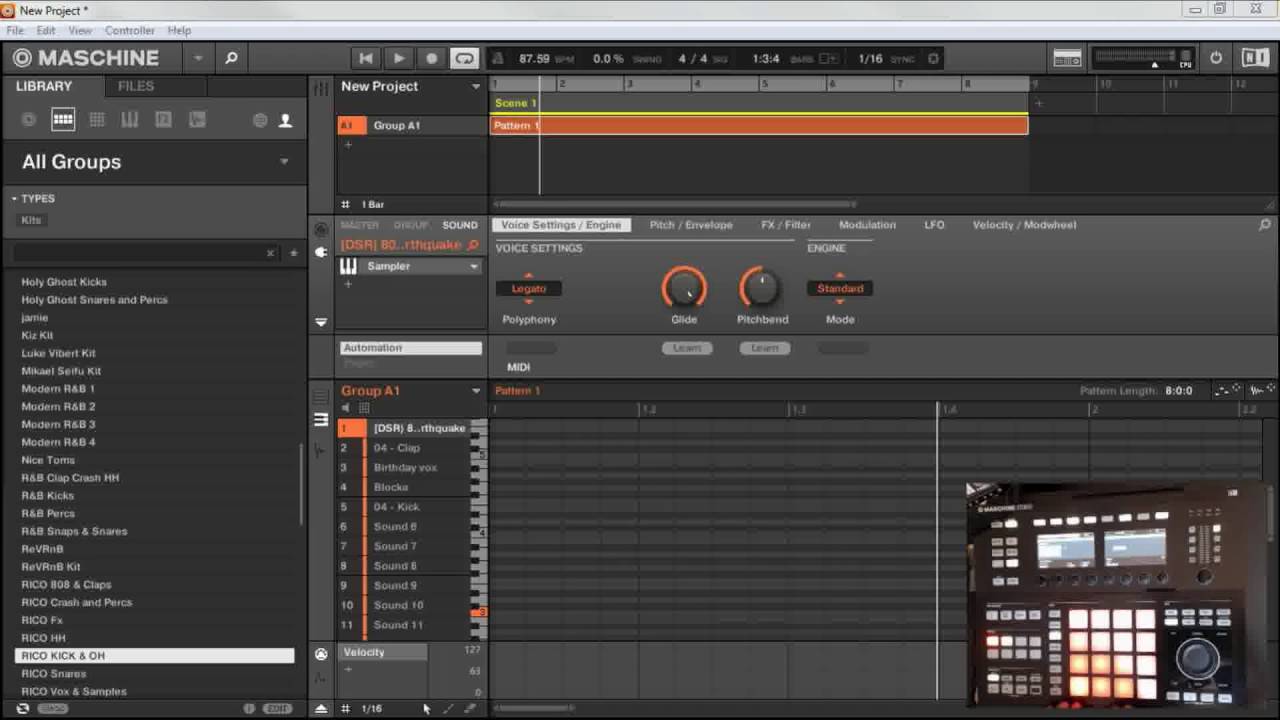Switch to the FILES tab
This screenshot has width=1280, height=720.
tap(136, 86)
